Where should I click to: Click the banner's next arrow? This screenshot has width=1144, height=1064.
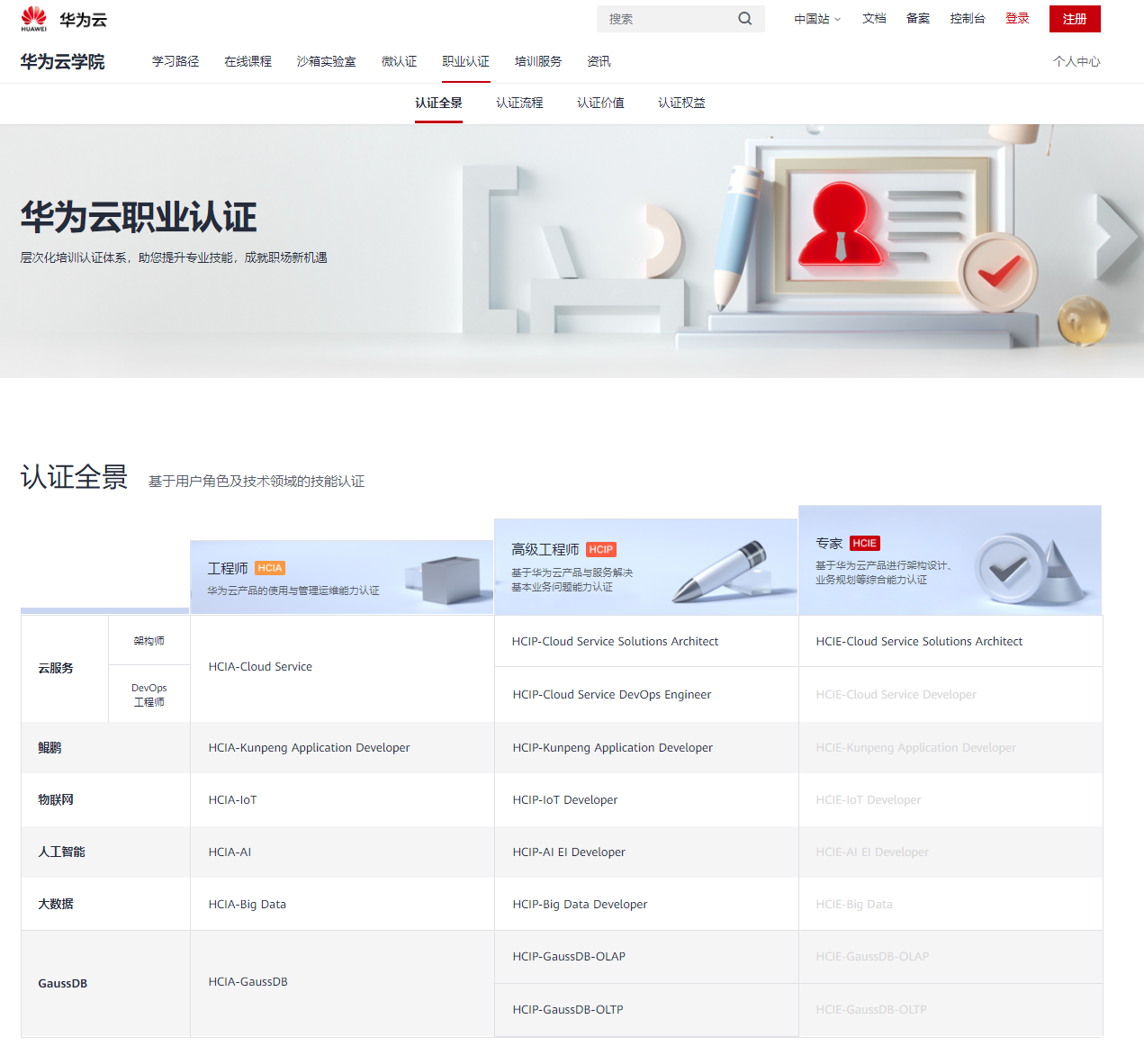[1118, 236]
